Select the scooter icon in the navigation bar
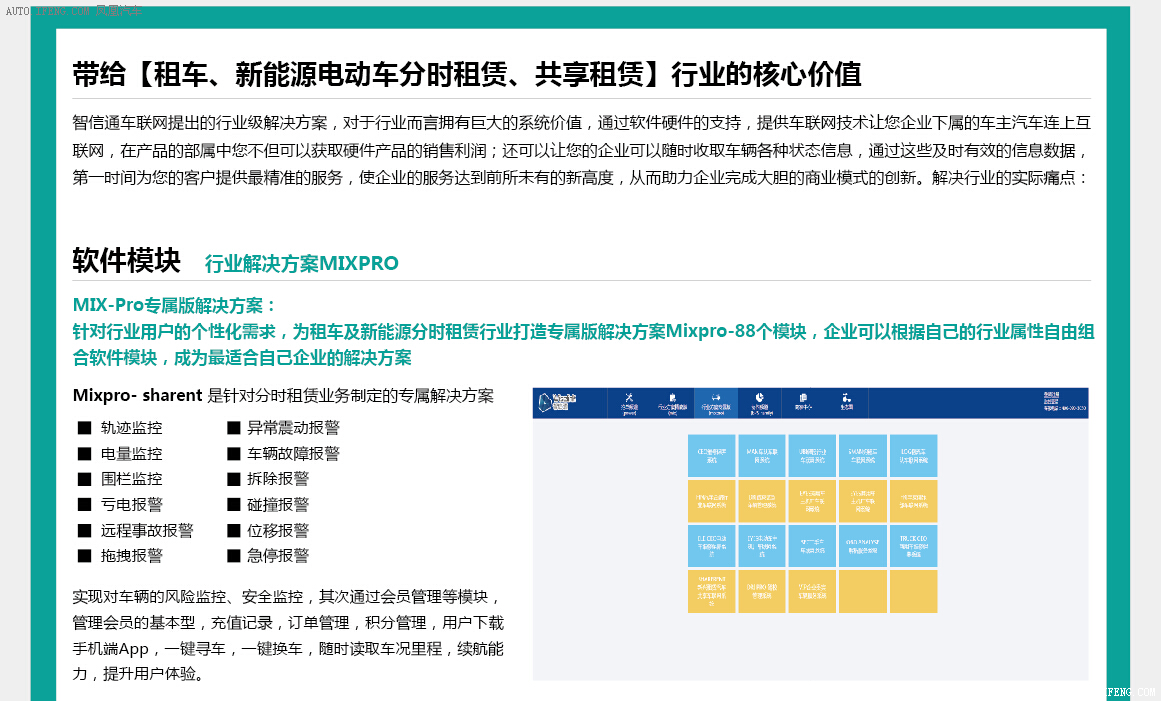The image size is (1161, 701). click(x=846, y=398)
